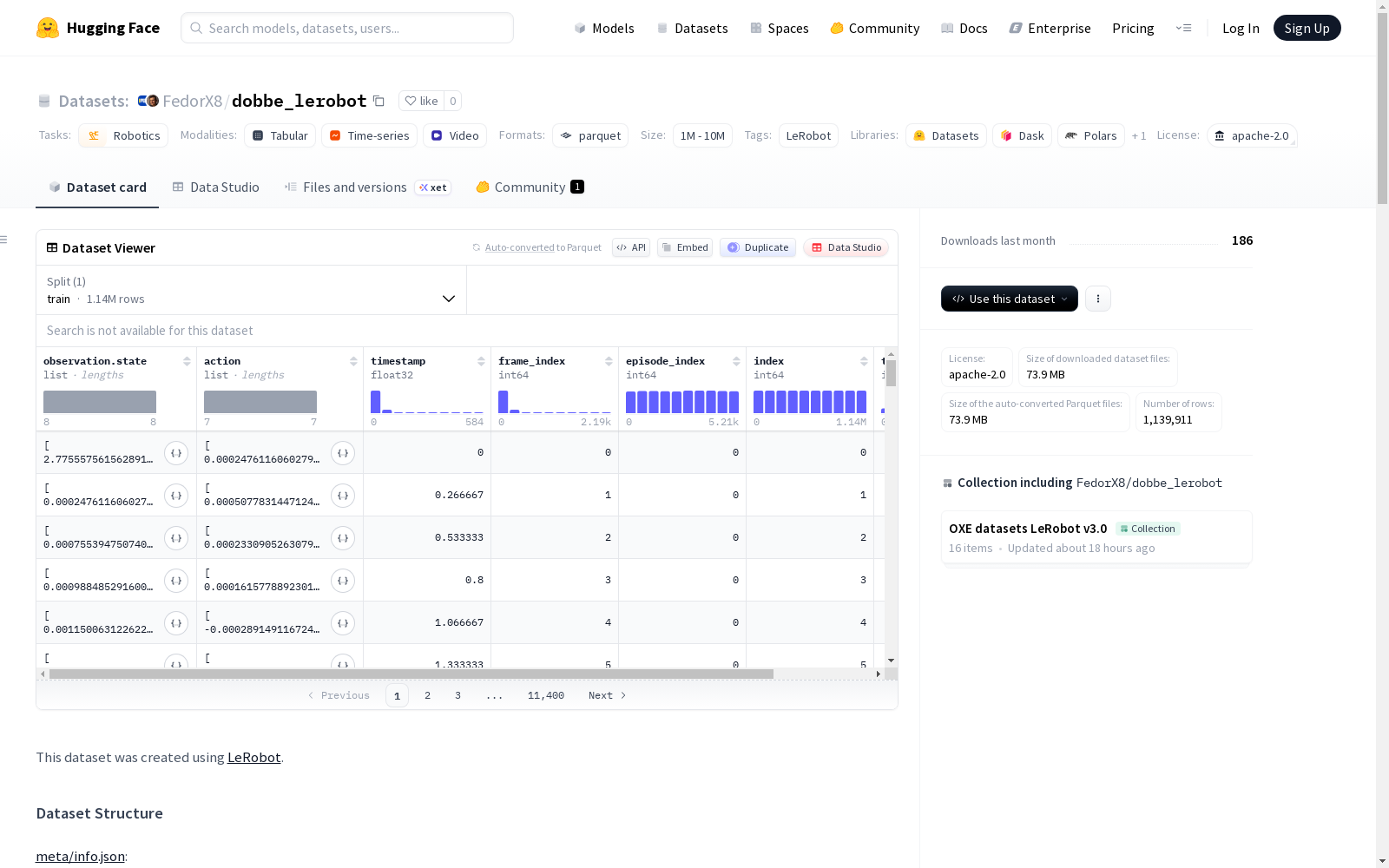The height and width of the screenshot is (868, 1389).
Task: Open the meta/info.json link
Action: 80,856
